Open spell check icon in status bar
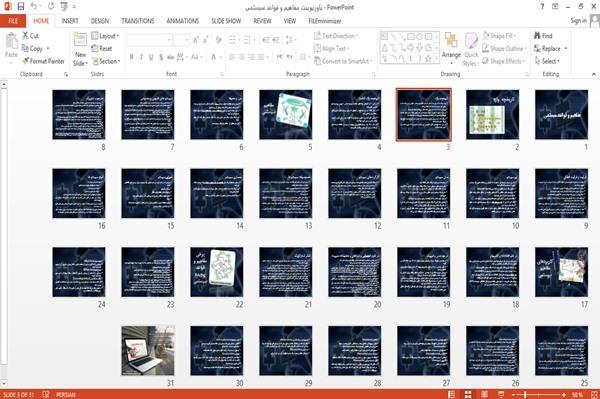The height and width of the screenshot is (399, 600). pyautogui.click(x=46, y=394)
